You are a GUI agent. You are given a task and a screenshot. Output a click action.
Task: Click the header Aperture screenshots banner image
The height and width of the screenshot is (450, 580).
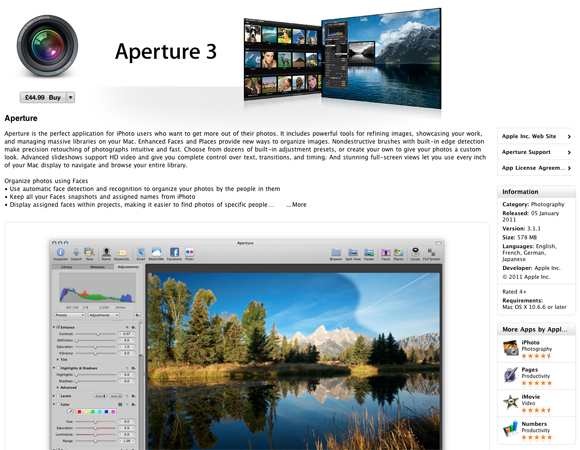343,58
